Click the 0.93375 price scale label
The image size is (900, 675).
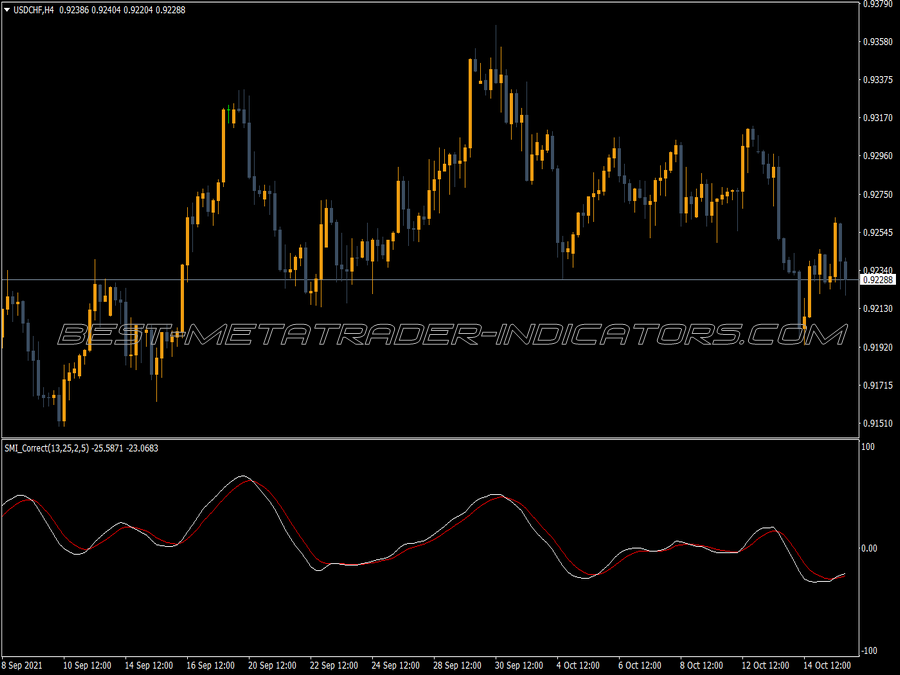pyautogui.click(x=878, y=80)
